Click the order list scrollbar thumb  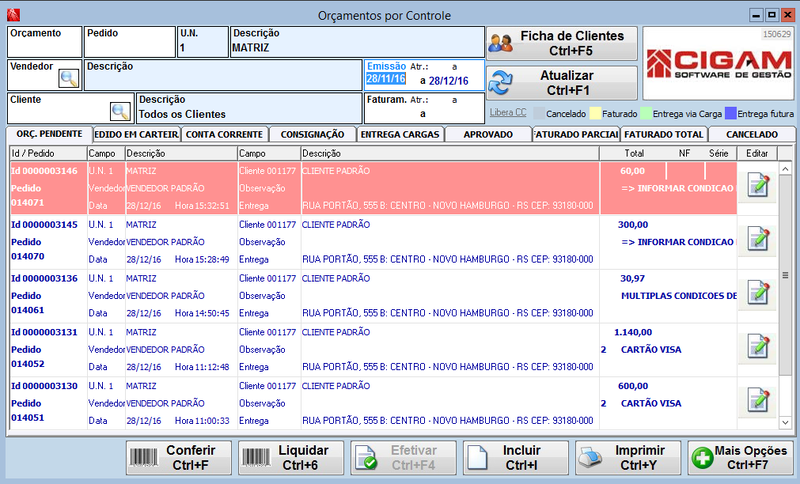point(785,275)
